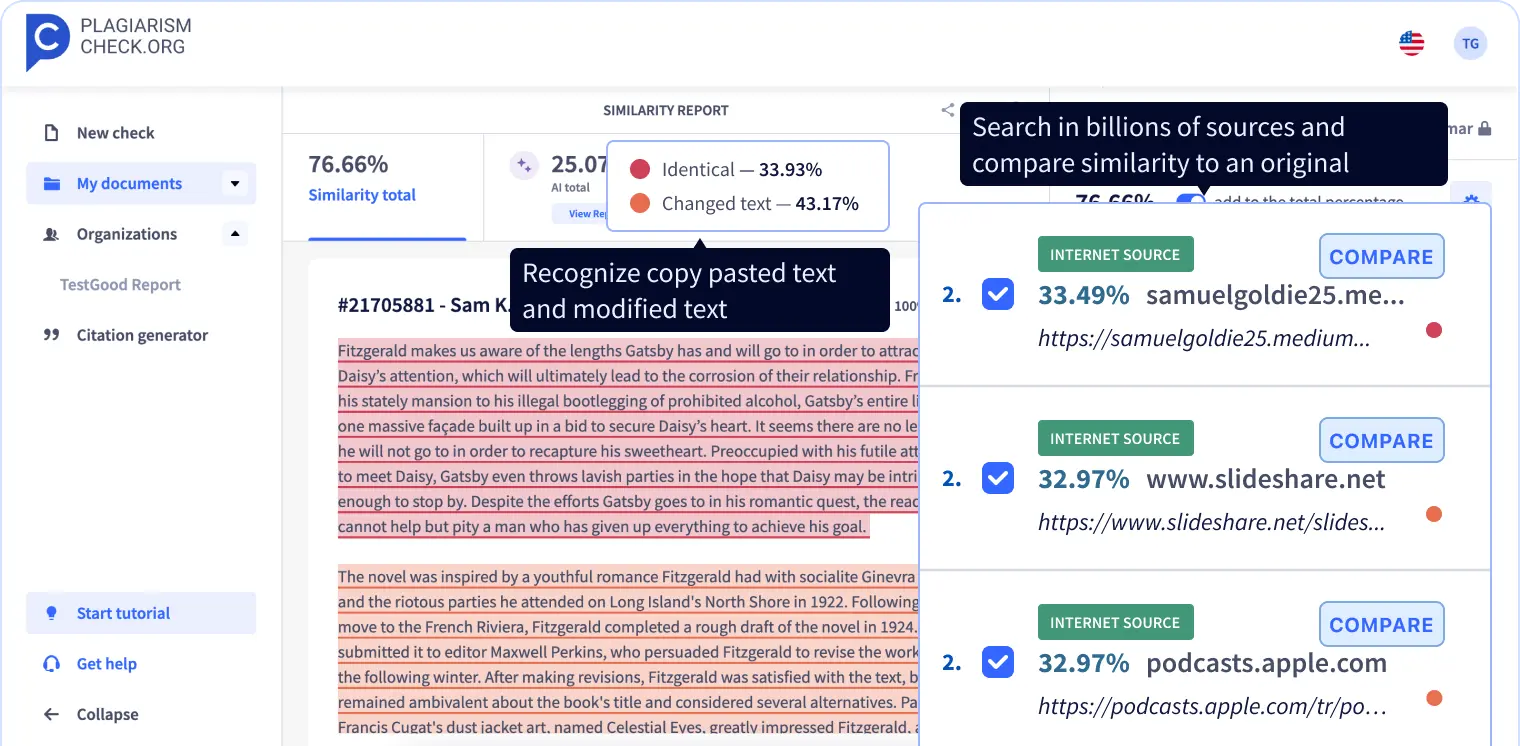Click the PlagiarismCheck.org logo

tap(107, 42)
